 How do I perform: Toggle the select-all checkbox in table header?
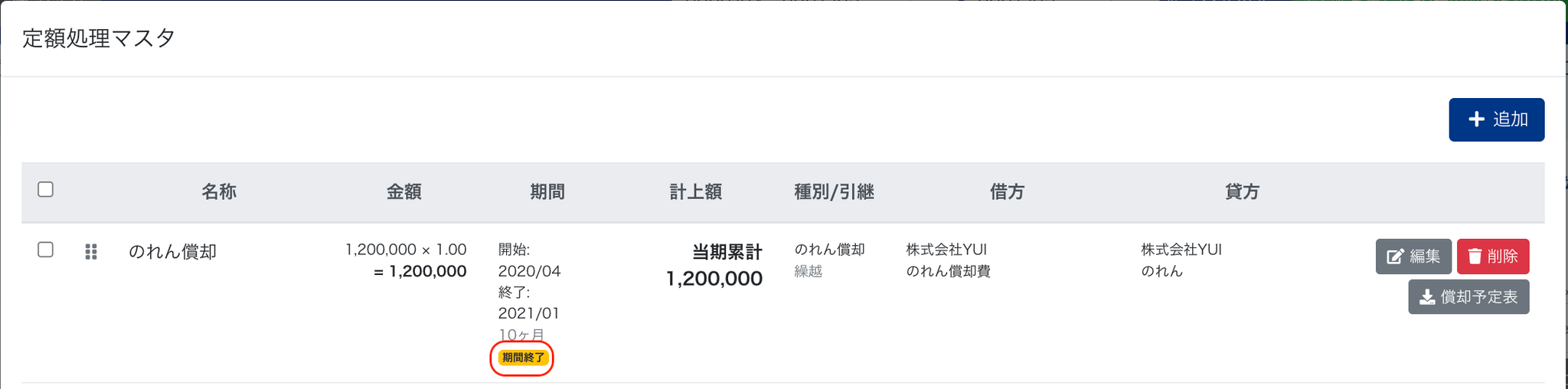pos(46,189)
